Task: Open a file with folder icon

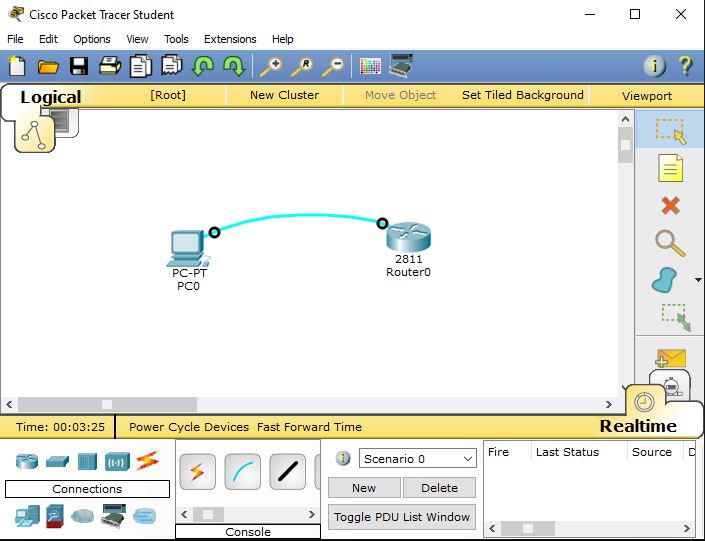Action: (x=48, y=67)
